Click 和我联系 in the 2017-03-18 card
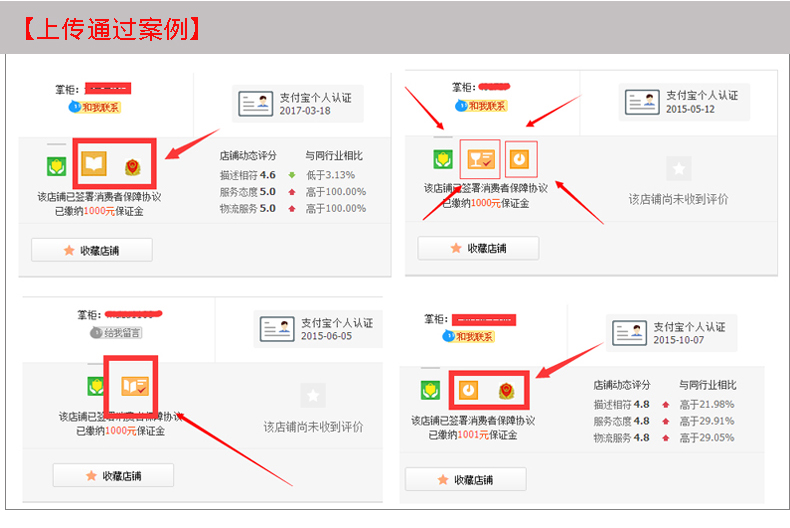The image size is (790, 528). 95,107
